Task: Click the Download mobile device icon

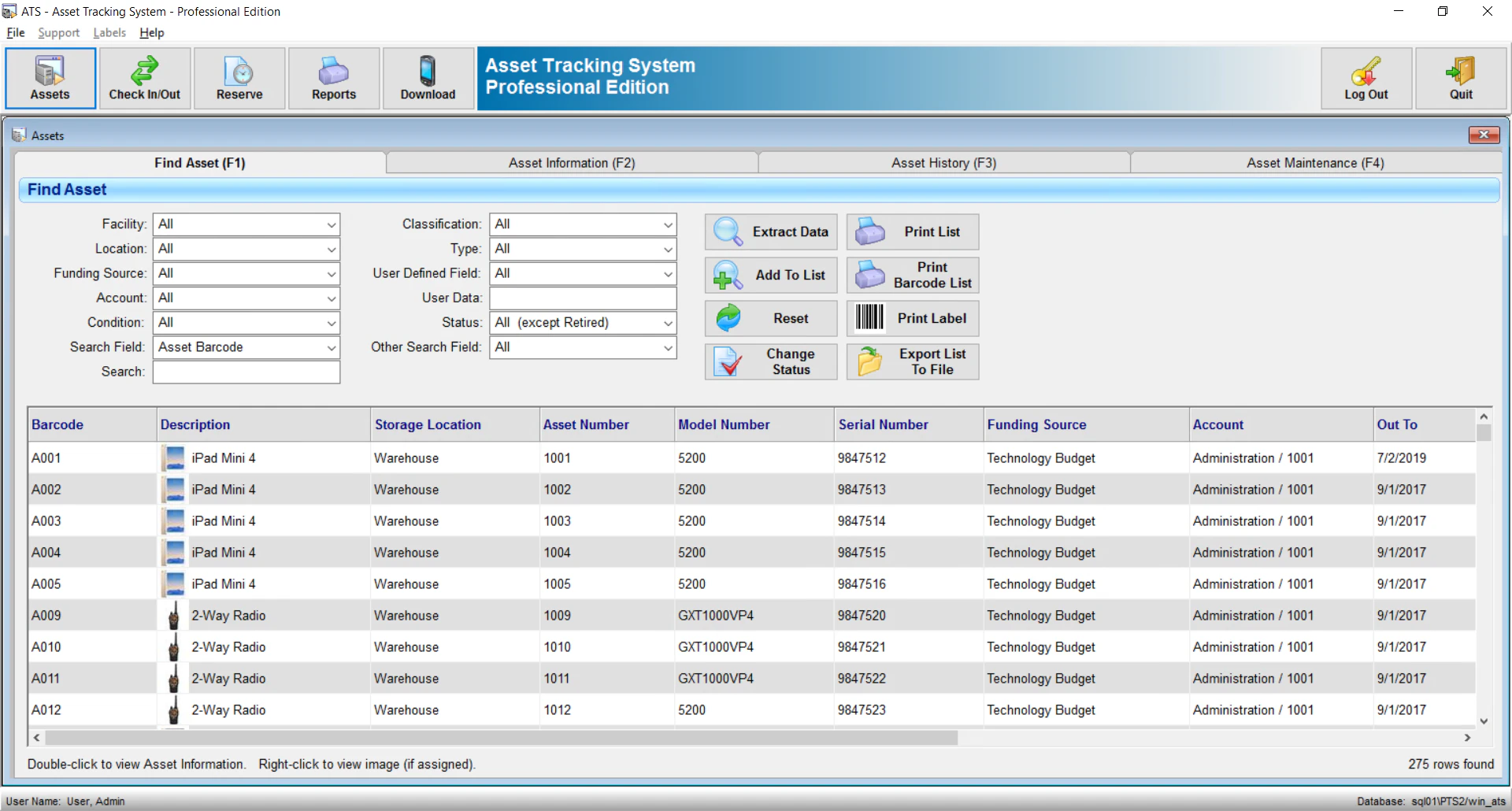Action: click(428, 78)
